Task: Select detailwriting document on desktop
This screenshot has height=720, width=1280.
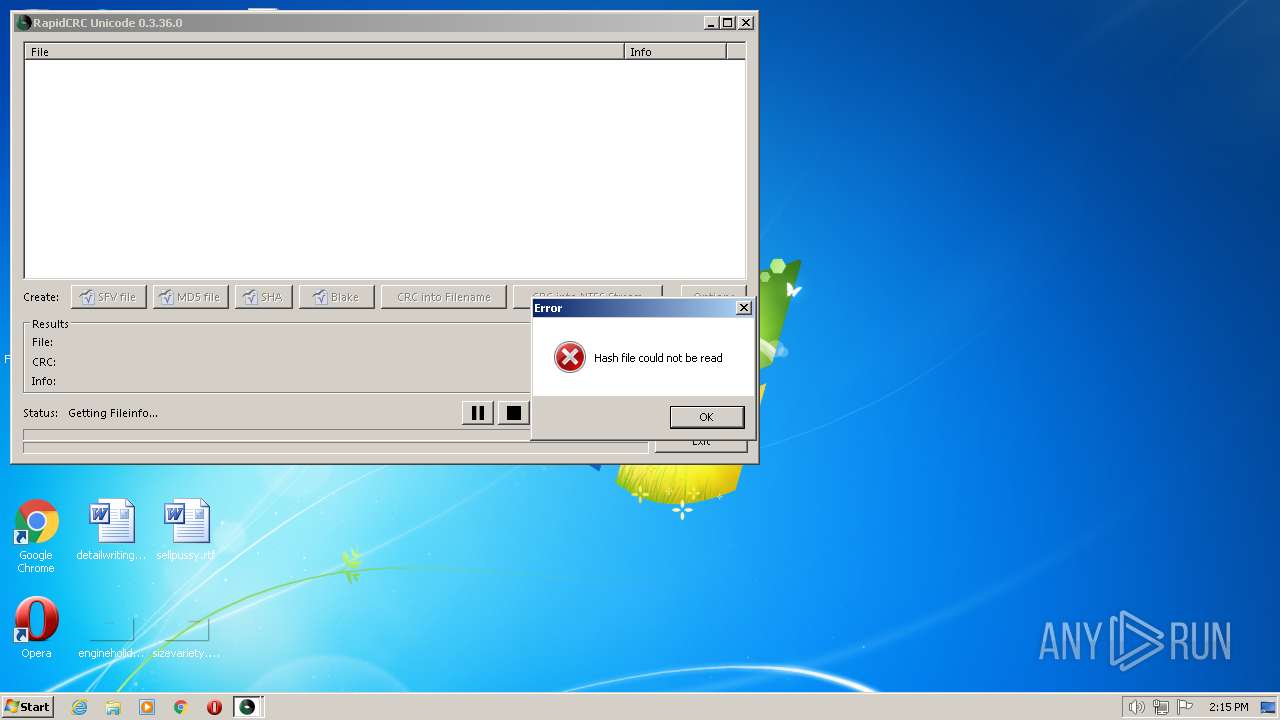Action: [x=111, y=530]
